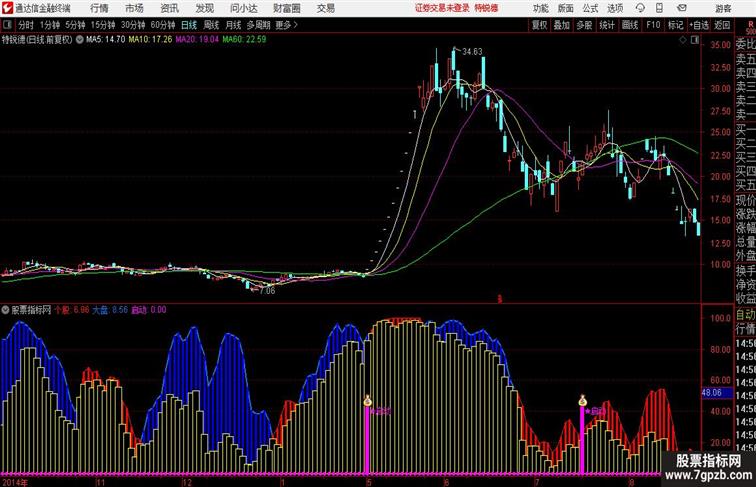756x487 pixels.
Task: Click the 股票指标网 indicator name
Action: click(31, 310)
